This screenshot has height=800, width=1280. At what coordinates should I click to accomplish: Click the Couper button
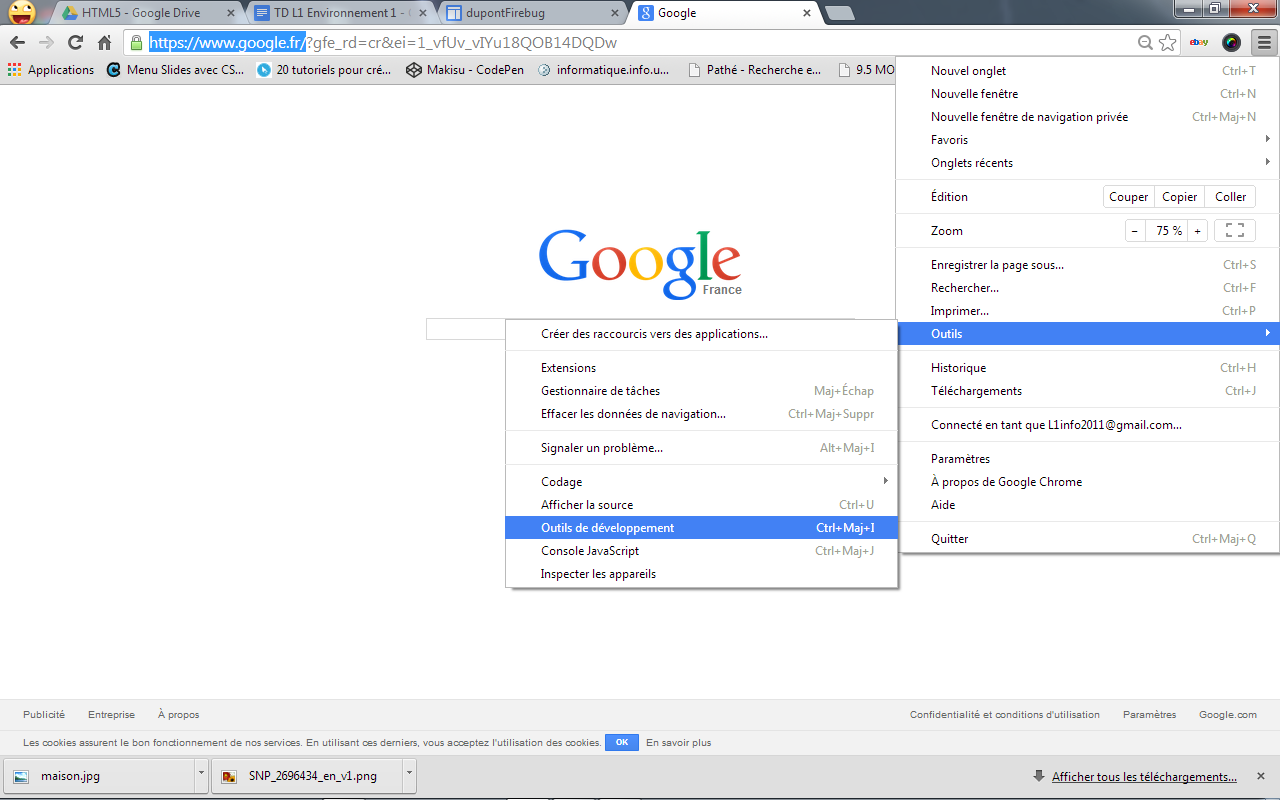click(1129, 197)
